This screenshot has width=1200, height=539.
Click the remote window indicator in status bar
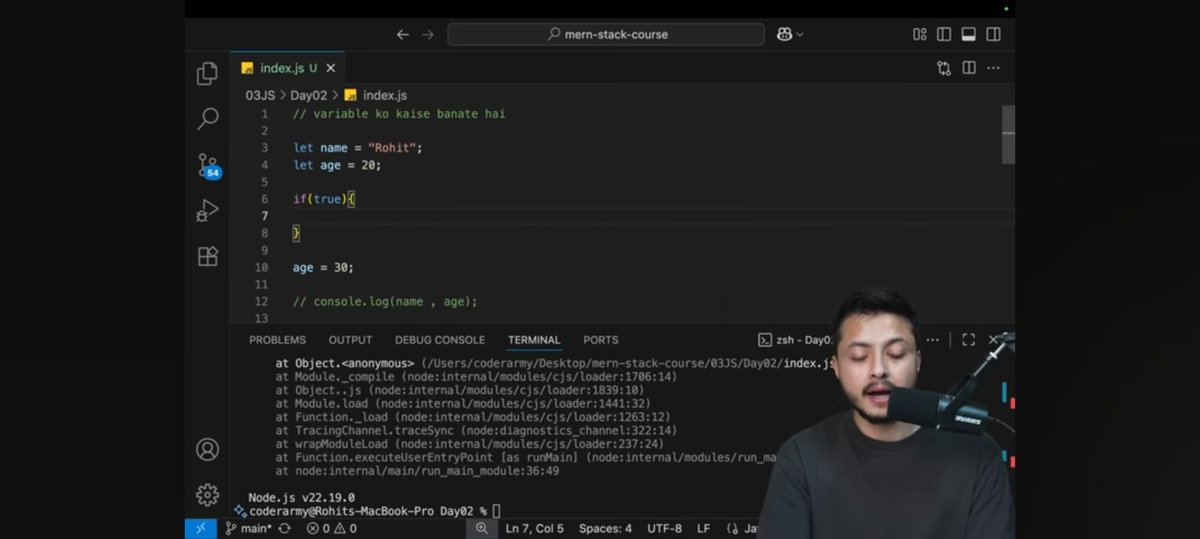[x=200, y=528]
